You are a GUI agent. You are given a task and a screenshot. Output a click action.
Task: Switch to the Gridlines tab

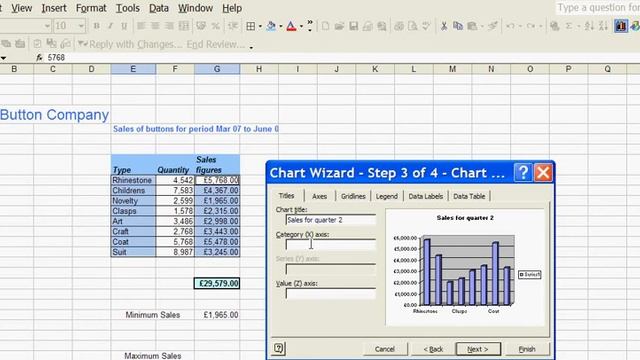click(x=353, y=196)
